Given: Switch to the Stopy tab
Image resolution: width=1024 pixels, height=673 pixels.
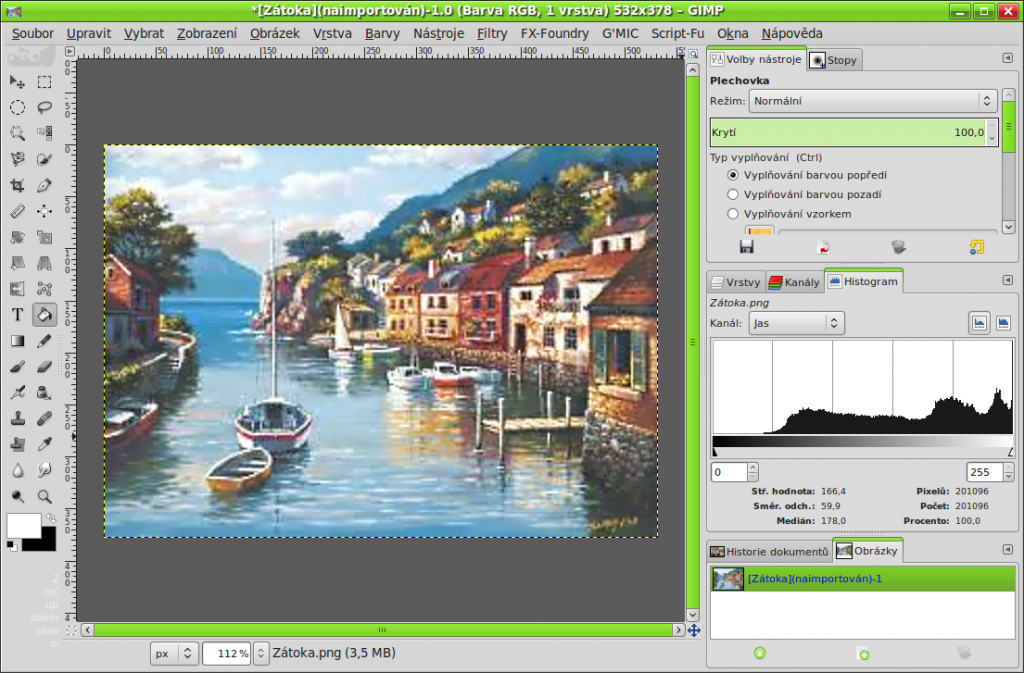Looking at the screenshot, I should 834,60.
